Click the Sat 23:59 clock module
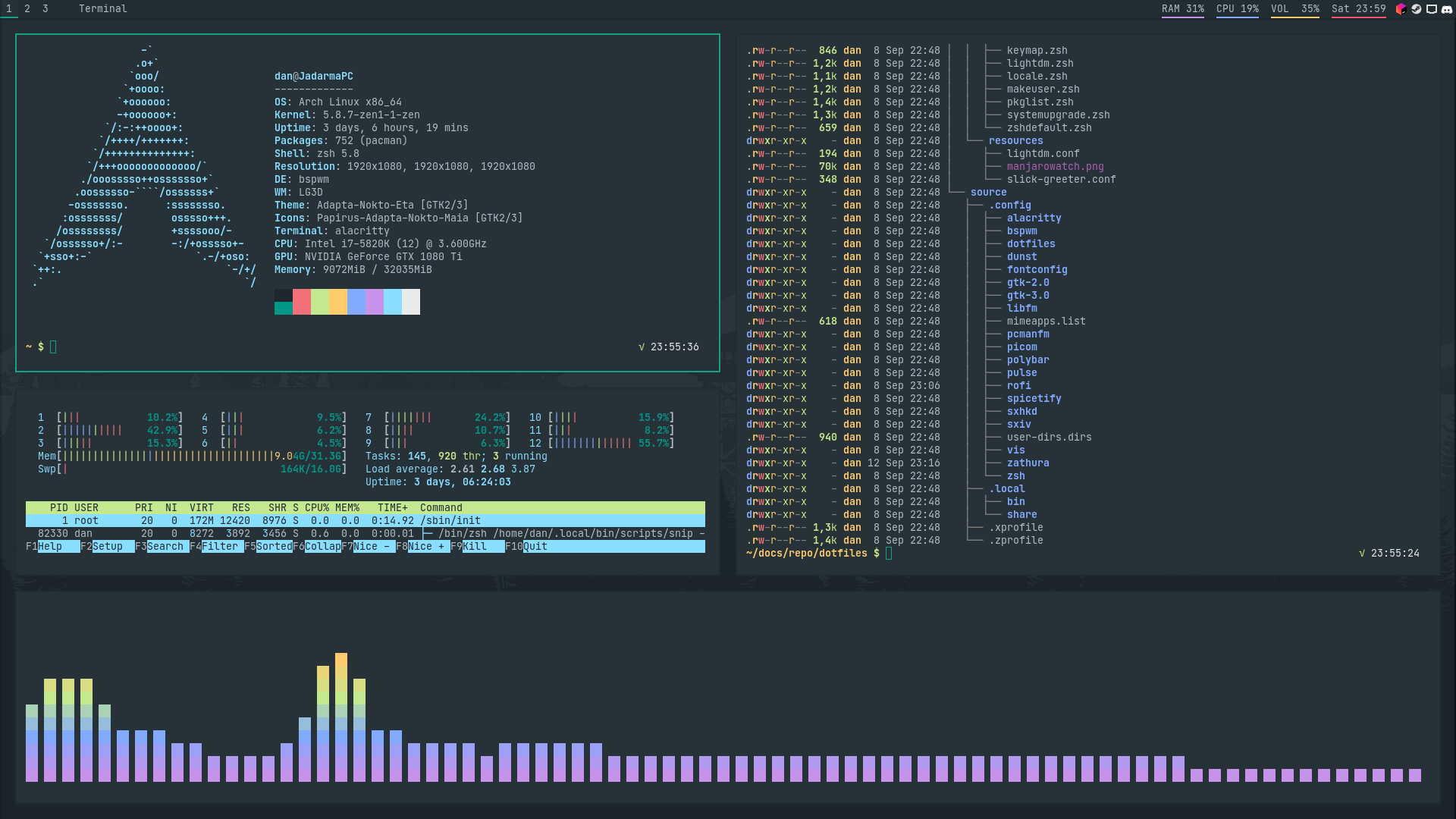1456x819 pixels. [1359, 9]
